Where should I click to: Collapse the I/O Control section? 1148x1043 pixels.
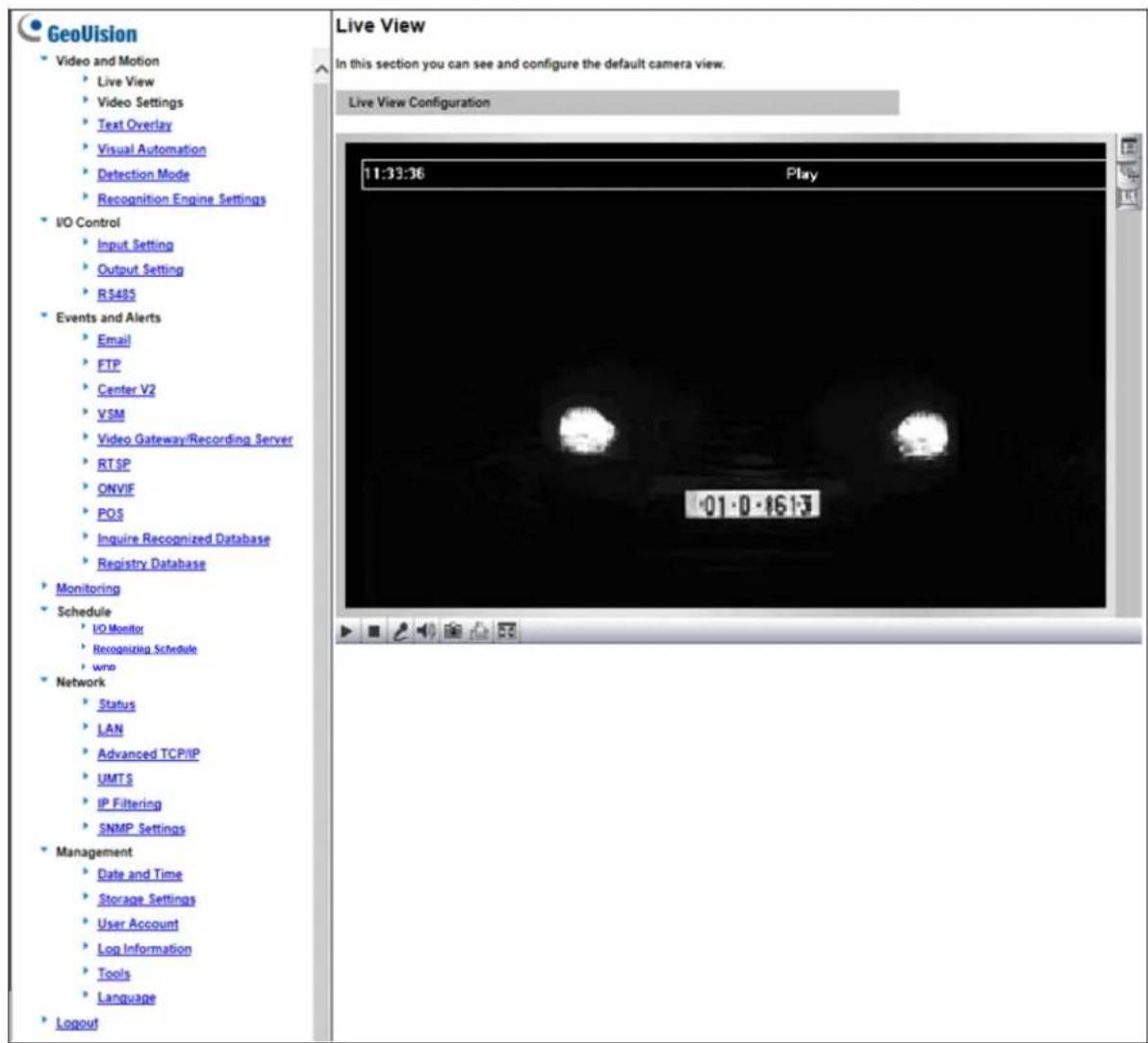(44, 220)
